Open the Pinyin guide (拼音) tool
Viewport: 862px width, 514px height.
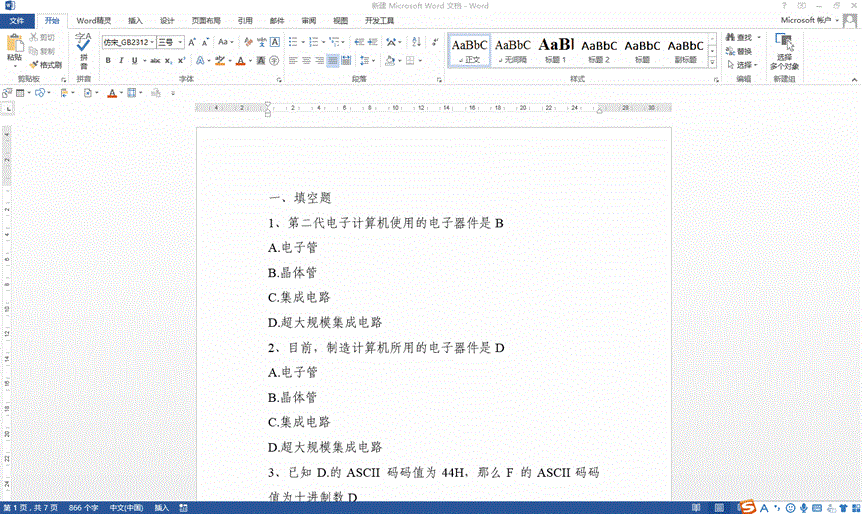click(x=83, y=48)
